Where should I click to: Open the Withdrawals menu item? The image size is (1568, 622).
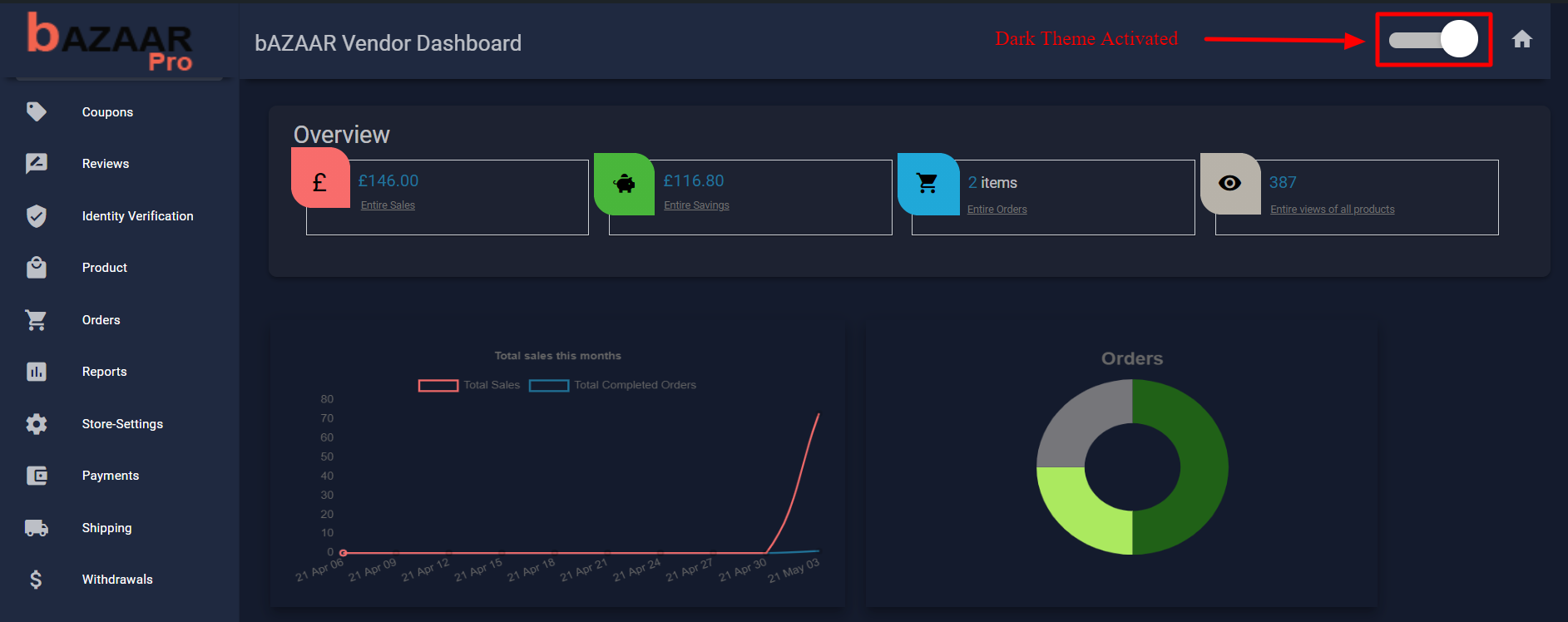pos(117,580)
